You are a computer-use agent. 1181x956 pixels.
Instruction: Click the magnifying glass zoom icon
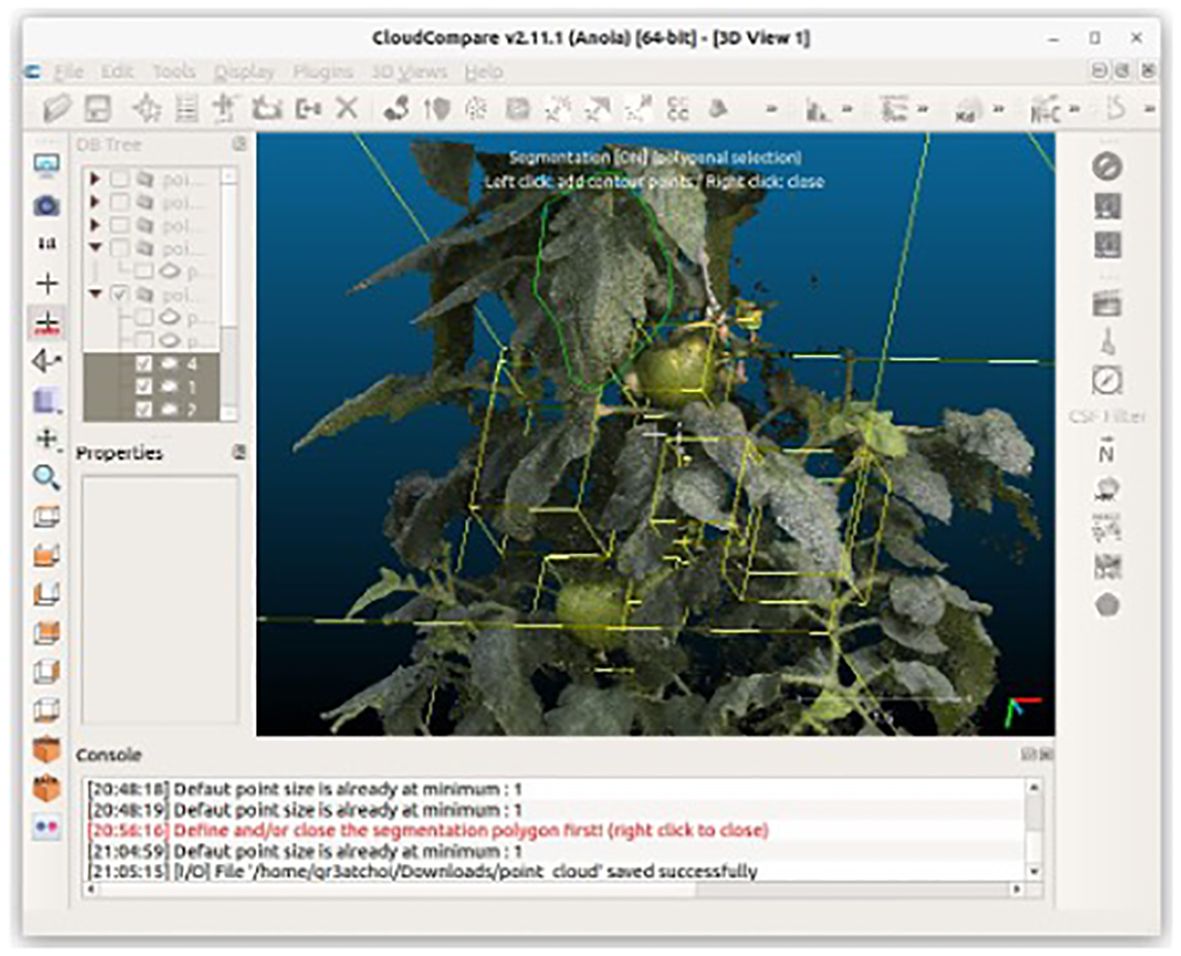click(x=47, y=478)
